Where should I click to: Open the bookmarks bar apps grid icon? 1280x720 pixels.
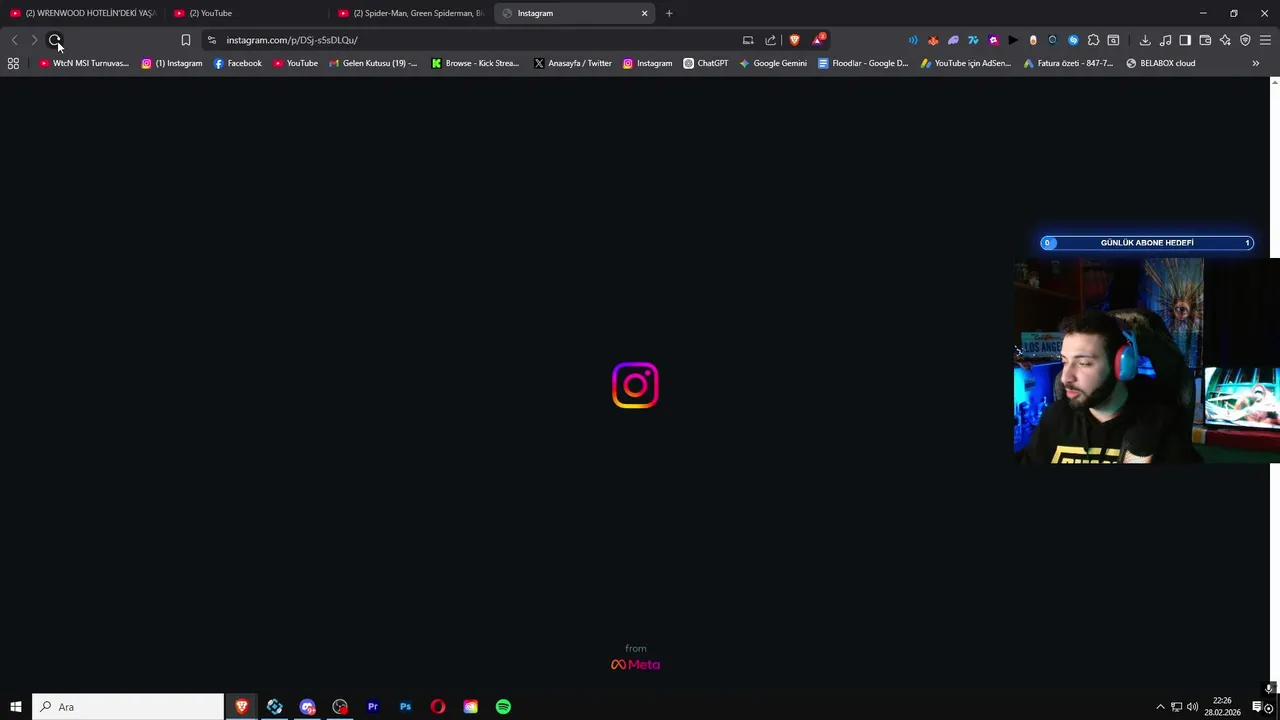click(13, 63)
